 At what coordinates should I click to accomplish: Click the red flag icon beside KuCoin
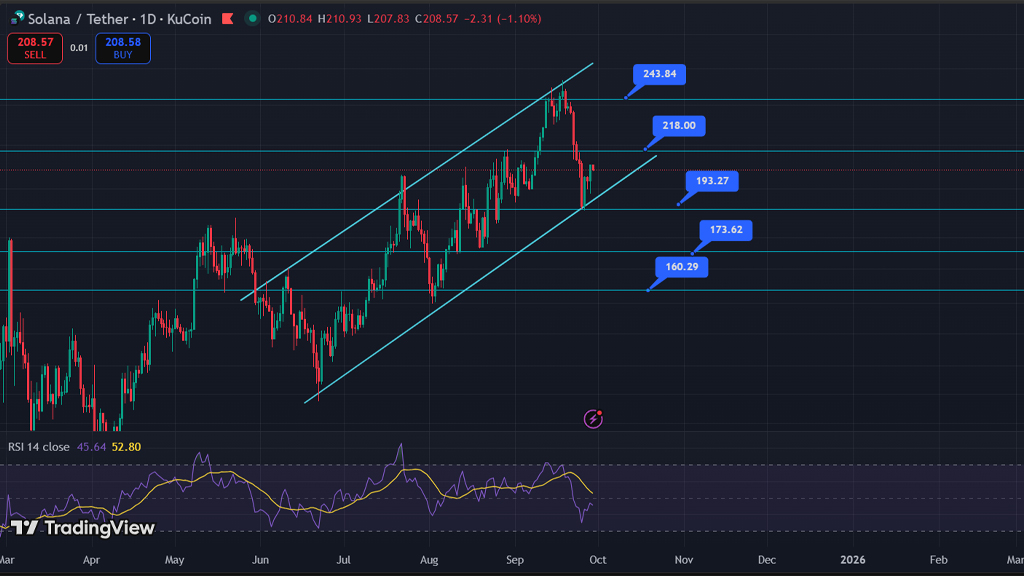point(227,18)
